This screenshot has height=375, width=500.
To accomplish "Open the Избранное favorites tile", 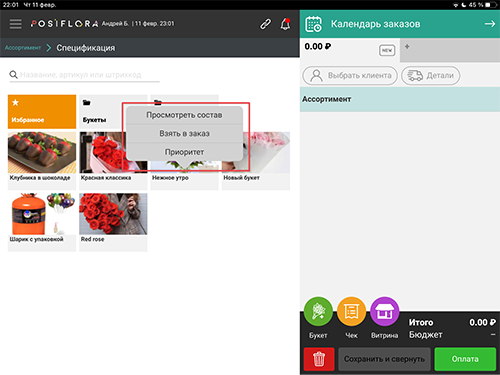I will [42, 112].
